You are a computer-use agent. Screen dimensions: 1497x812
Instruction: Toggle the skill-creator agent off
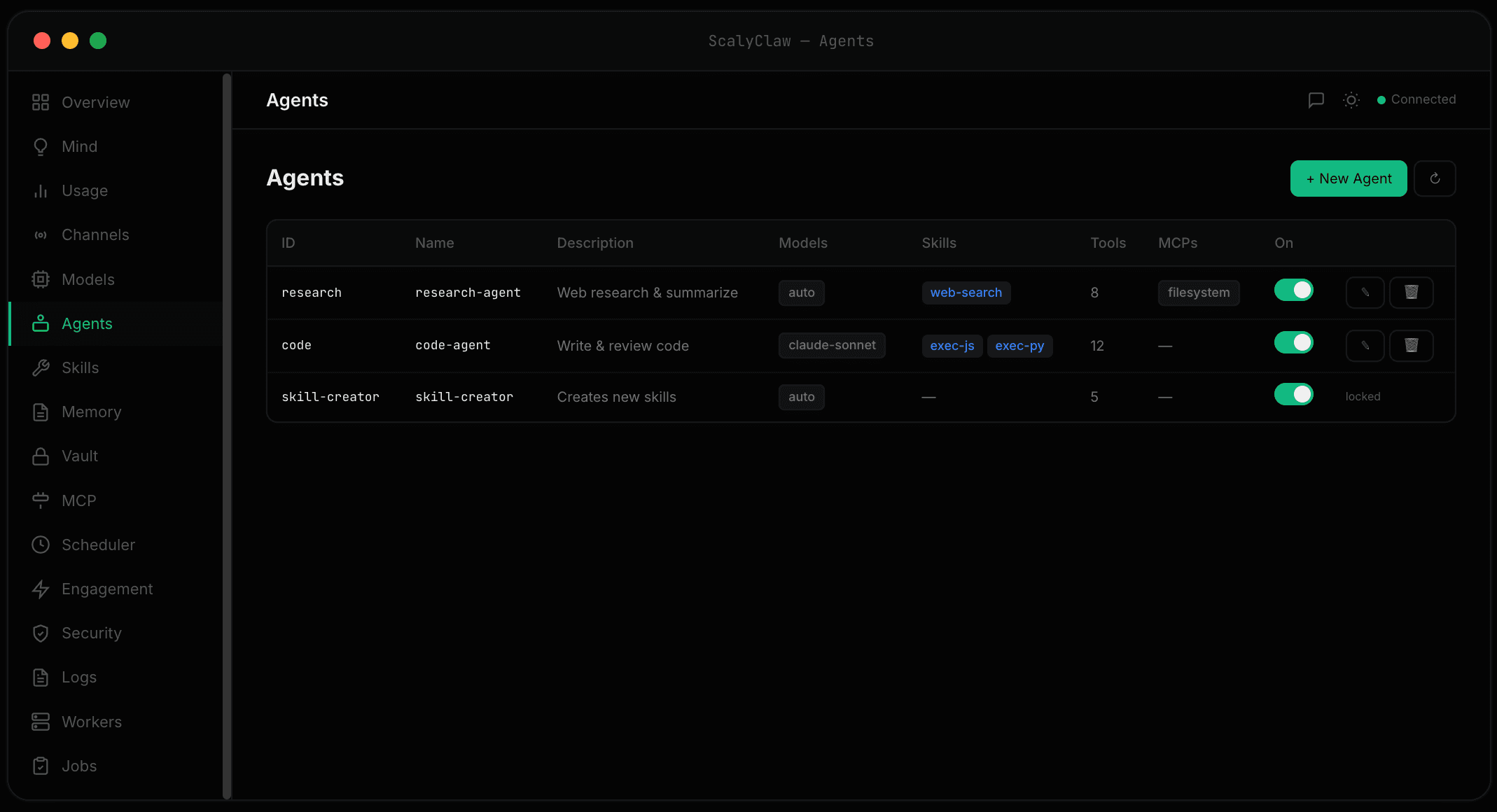pyautogui.click(x=1293, y=394)
